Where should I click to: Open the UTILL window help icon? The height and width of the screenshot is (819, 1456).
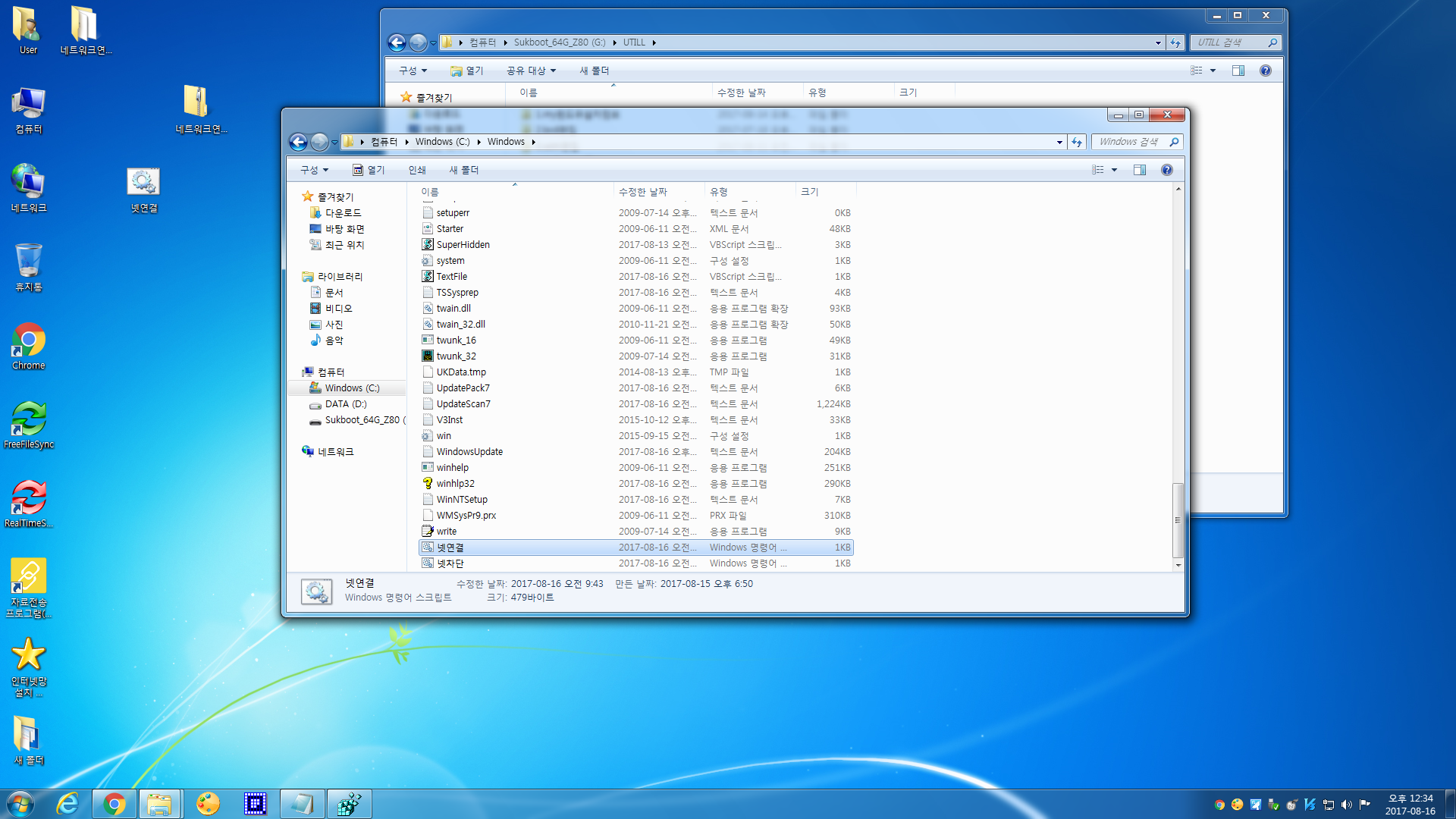click(1266, 71)
